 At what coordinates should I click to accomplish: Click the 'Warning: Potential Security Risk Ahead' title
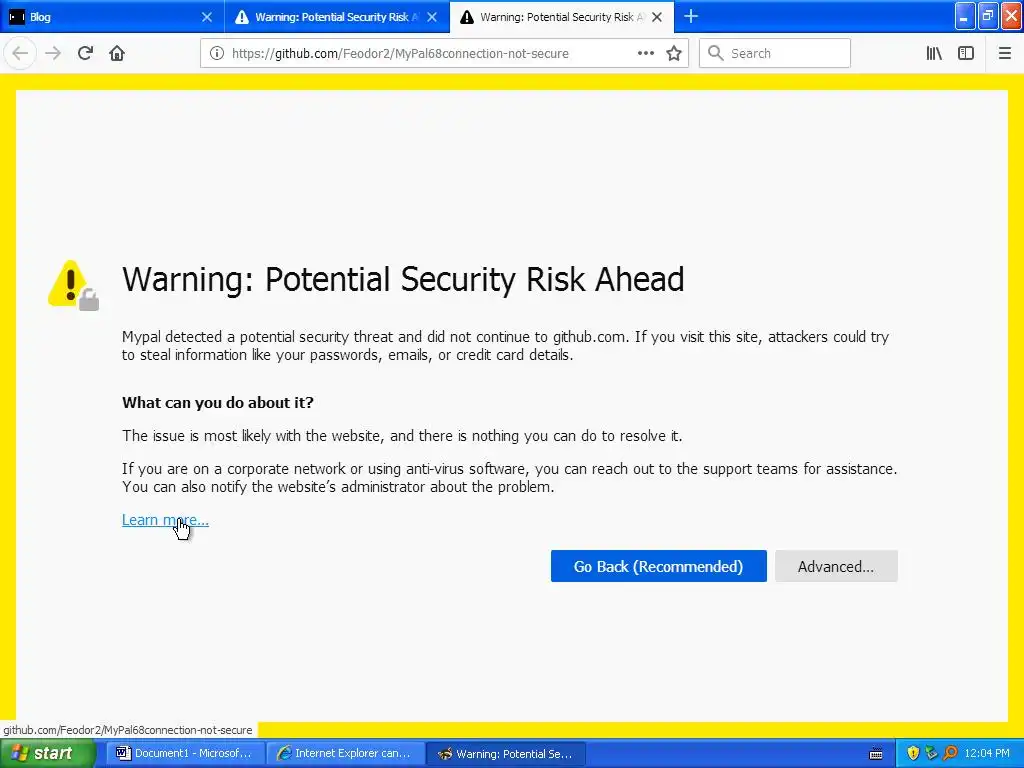[403, 280]
